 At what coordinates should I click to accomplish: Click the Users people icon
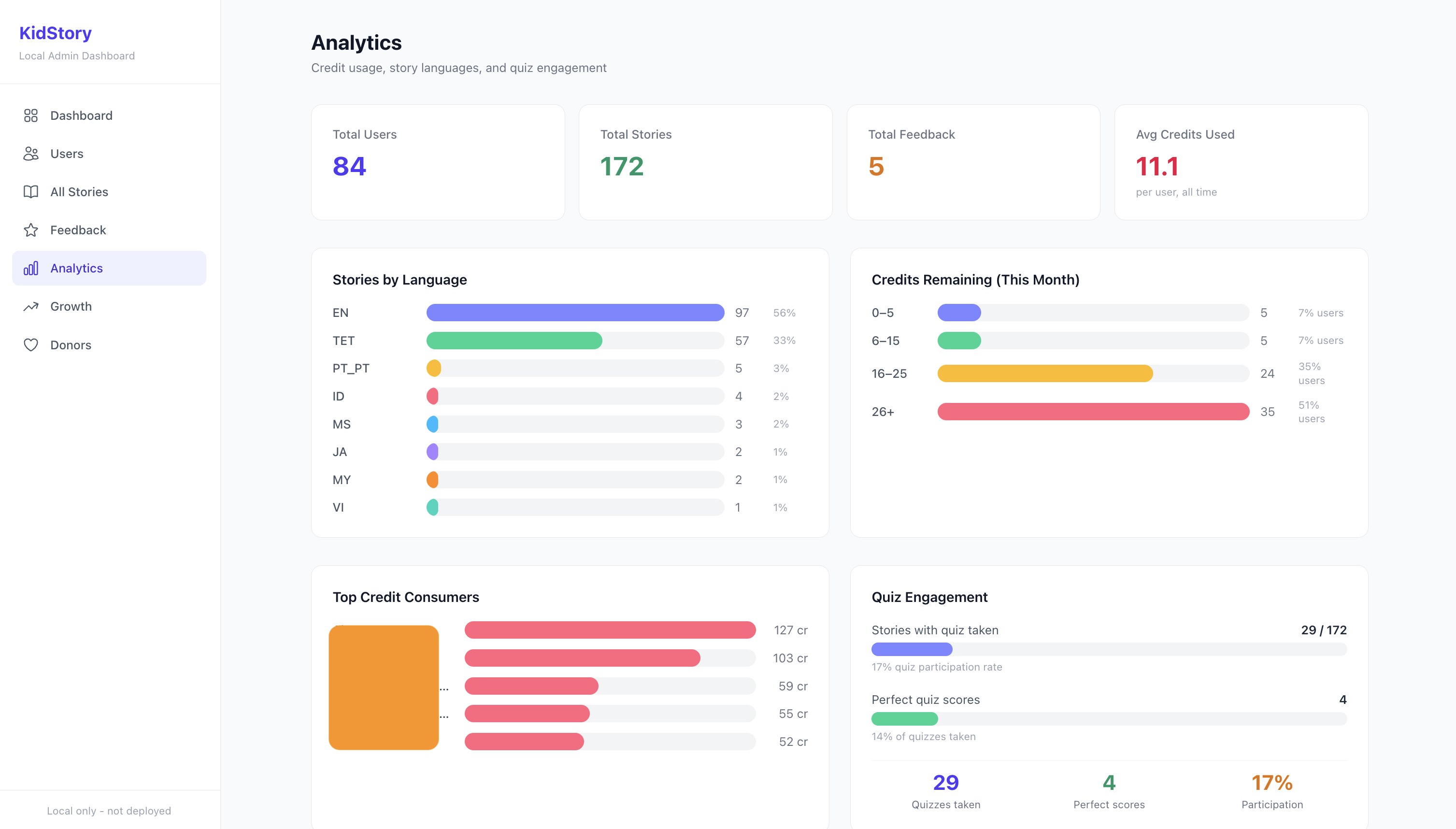31,154
